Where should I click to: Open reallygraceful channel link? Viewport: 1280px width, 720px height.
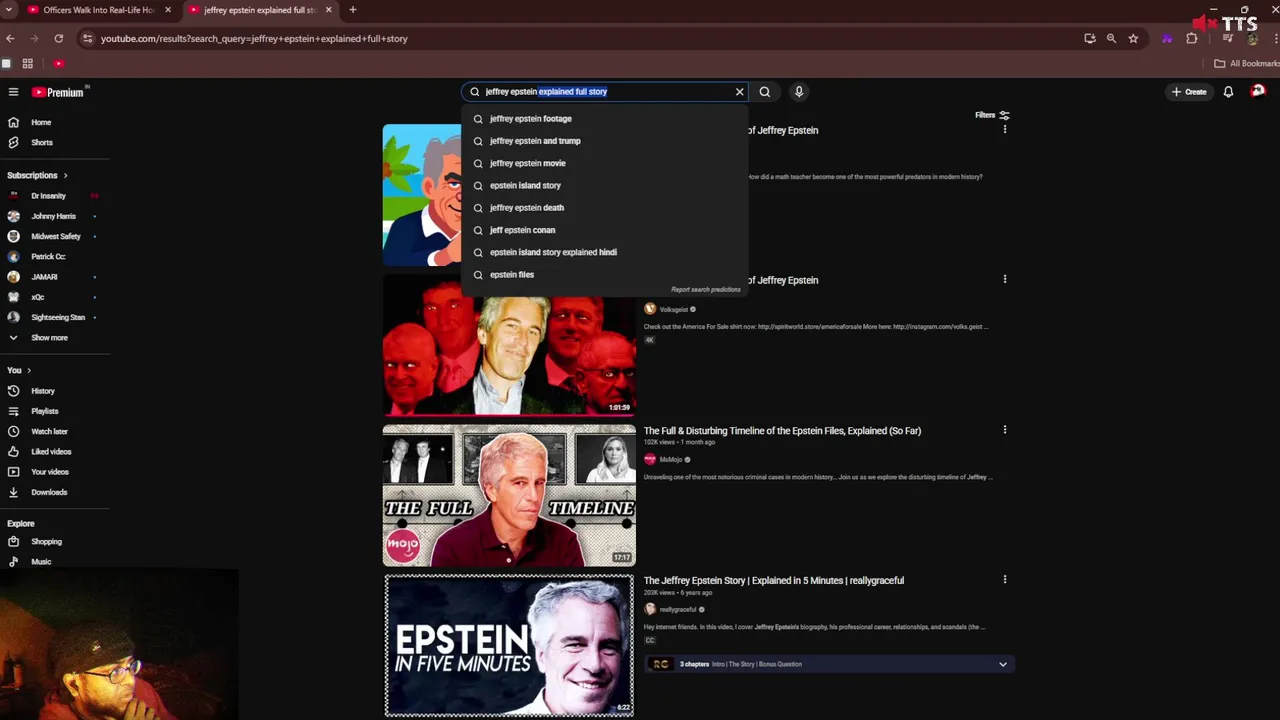678,610
